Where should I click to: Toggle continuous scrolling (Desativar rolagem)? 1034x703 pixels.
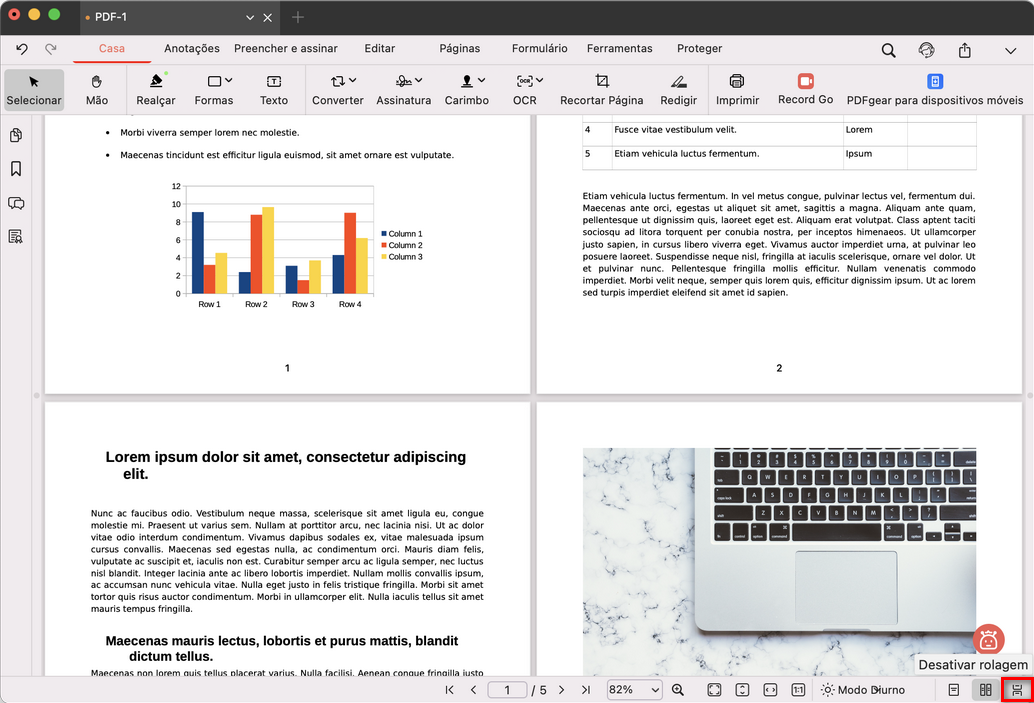(x=1018, y=690)
